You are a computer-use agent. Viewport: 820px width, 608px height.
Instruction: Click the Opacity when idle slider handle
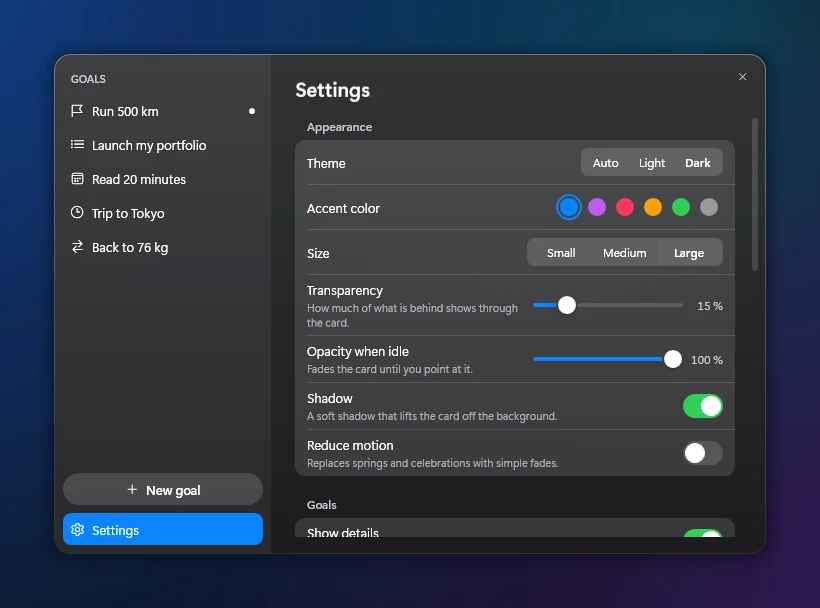click(673, 359)
